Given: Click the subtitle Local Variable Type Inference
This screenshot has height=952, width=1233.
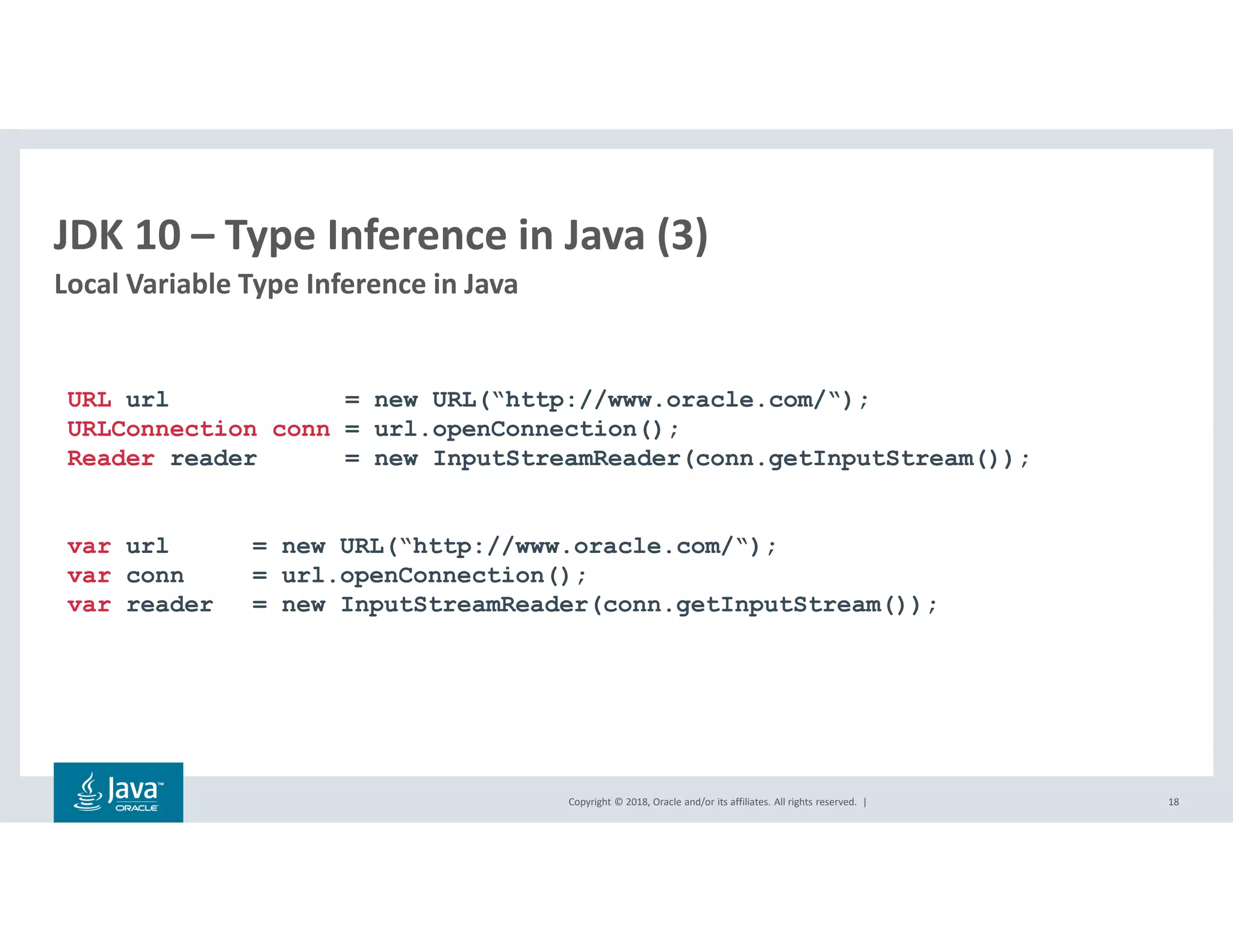Looking at the screenshot, I should [x=286, y=284].
